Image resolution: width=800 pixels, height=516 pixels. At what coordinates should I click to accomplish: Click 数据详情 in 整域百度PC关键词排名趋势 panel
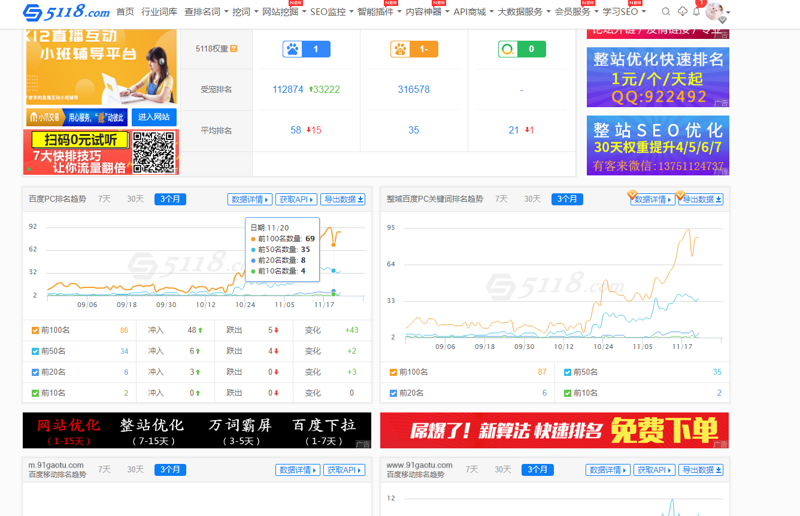point(653,199)
